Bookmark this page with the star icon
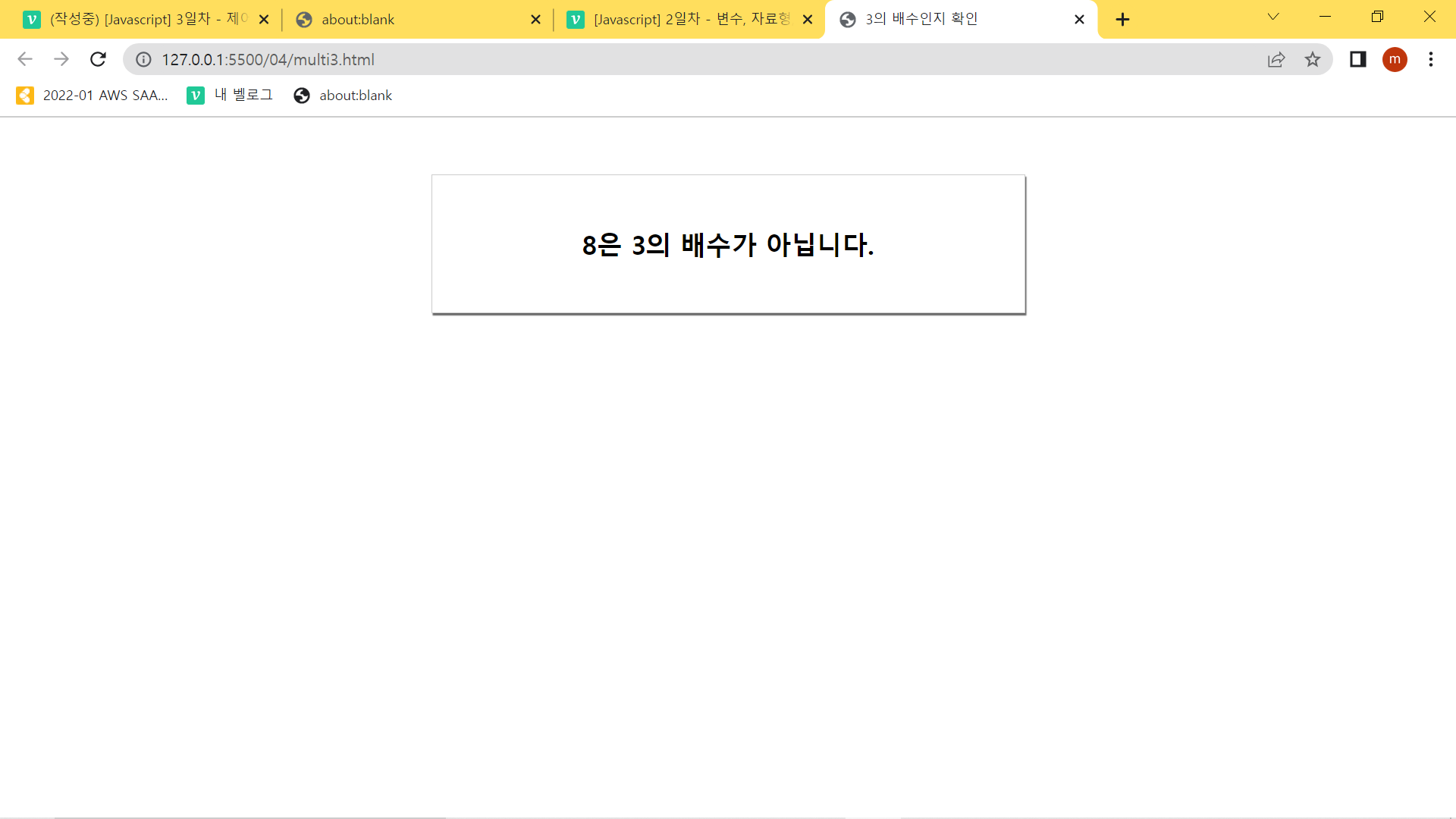Viewport: 1456px width, 819px height. pos(1313,59)
